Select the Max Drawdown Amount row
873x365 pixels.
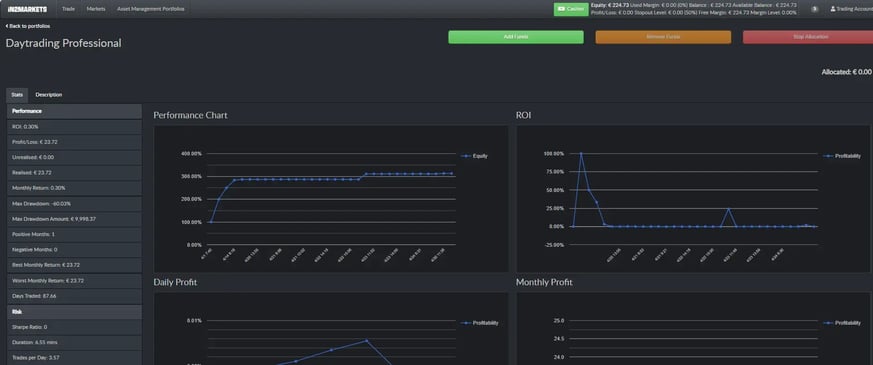74,219
